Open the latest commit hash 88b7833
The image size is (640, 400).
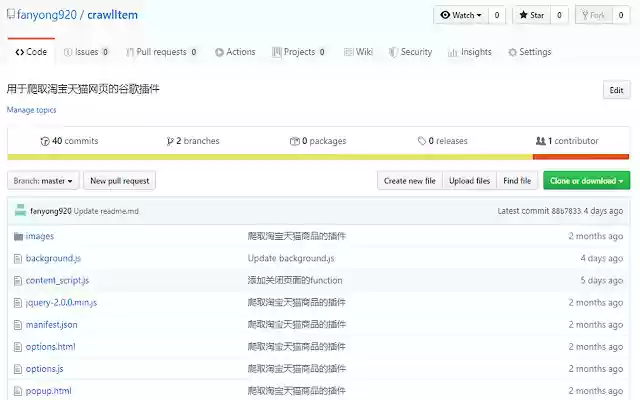[x=566, y=211]
